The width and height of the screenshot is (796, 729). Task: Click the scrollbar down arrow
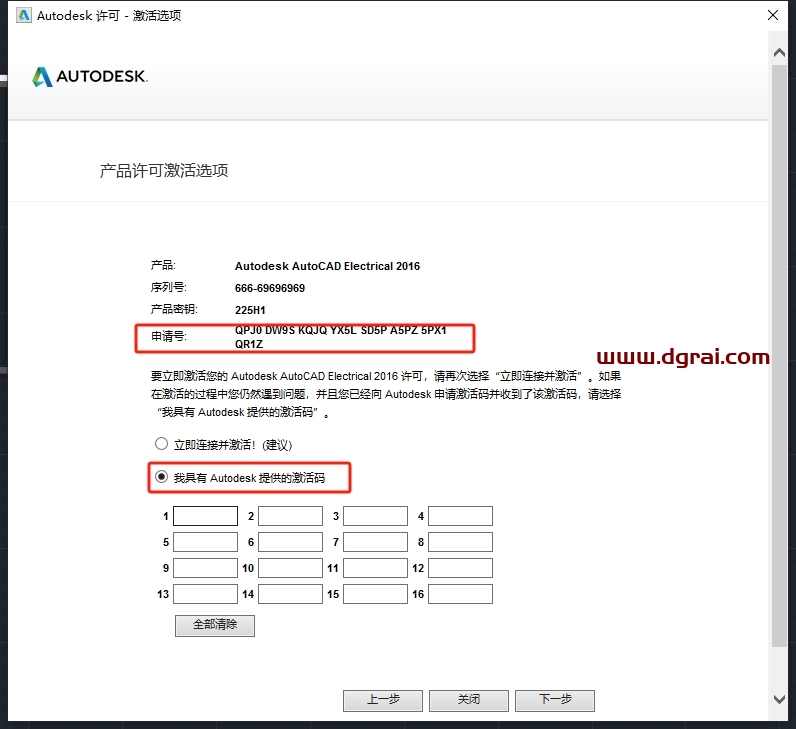click(x=780, y=699)
